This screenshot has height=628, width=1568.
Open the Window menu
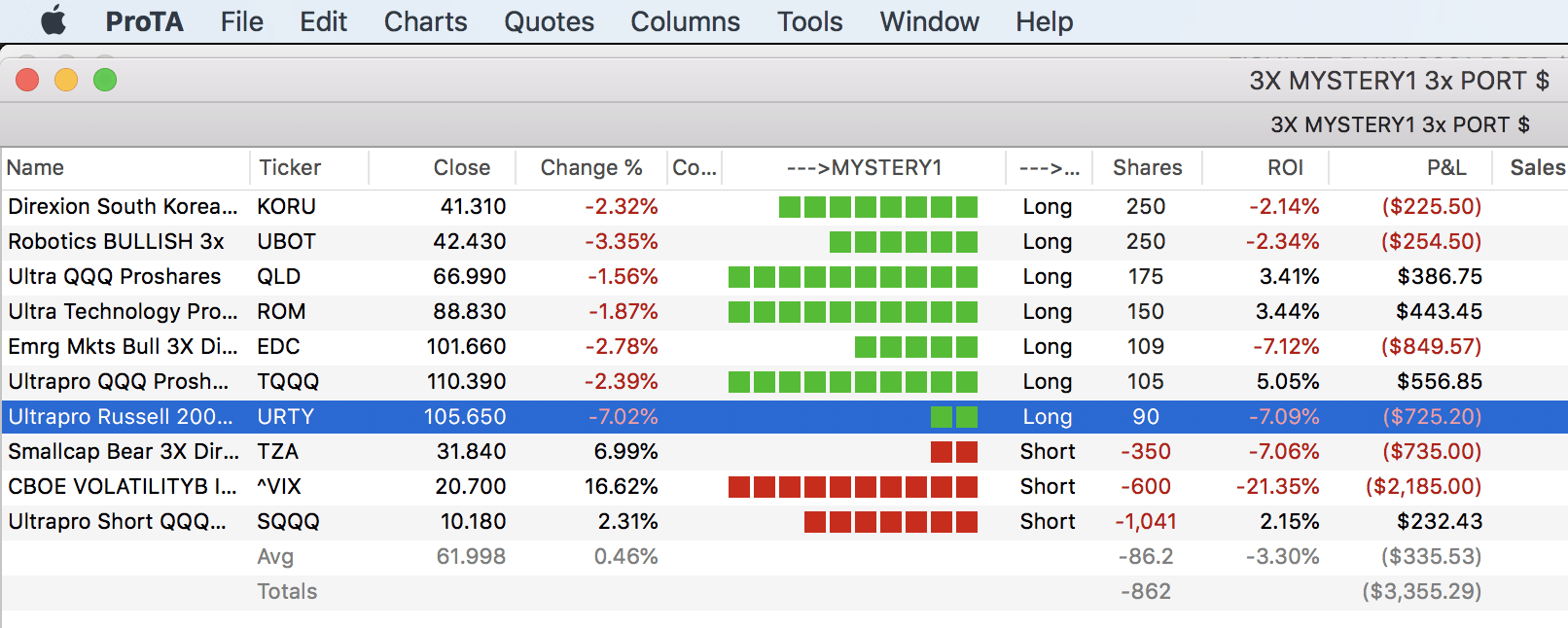pyautogui.click(x=930, y=21)
